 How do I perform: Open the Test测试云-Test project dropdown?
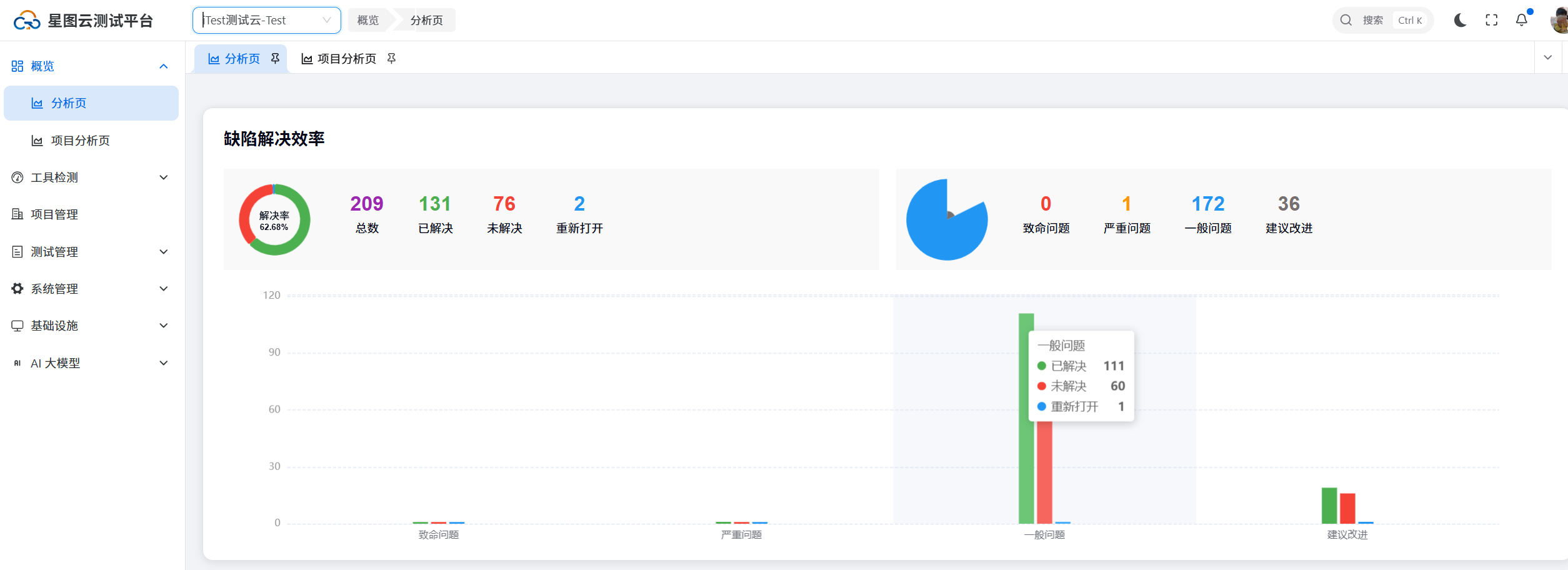pos(267,21)
